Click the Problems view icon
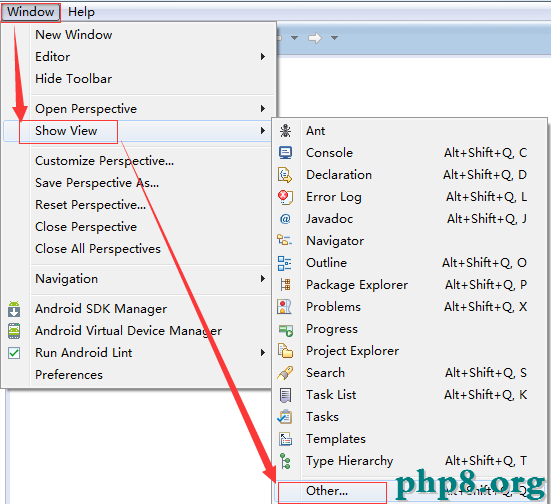Screen dimensions: 551x504 coord(285,307)
